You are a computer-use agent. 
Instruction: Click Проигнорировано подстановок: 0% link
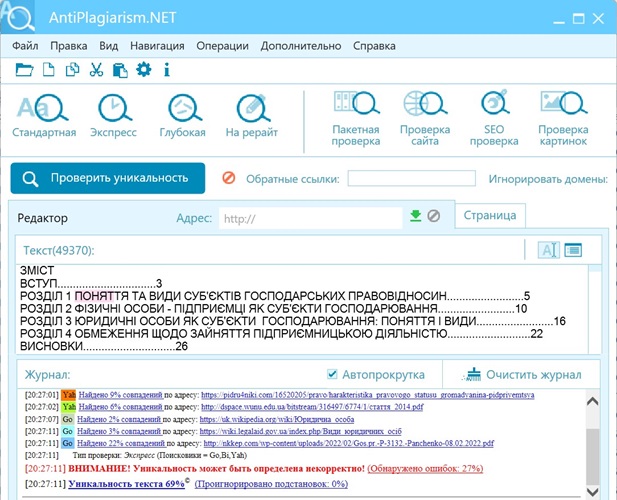(271, 483)
